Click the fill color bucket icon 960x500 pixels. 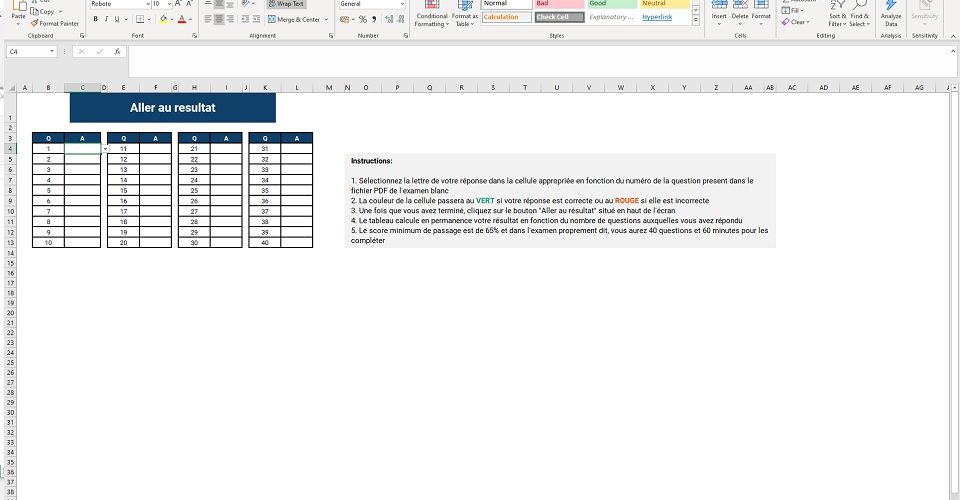pyautogui.click(x=163, y=20)
